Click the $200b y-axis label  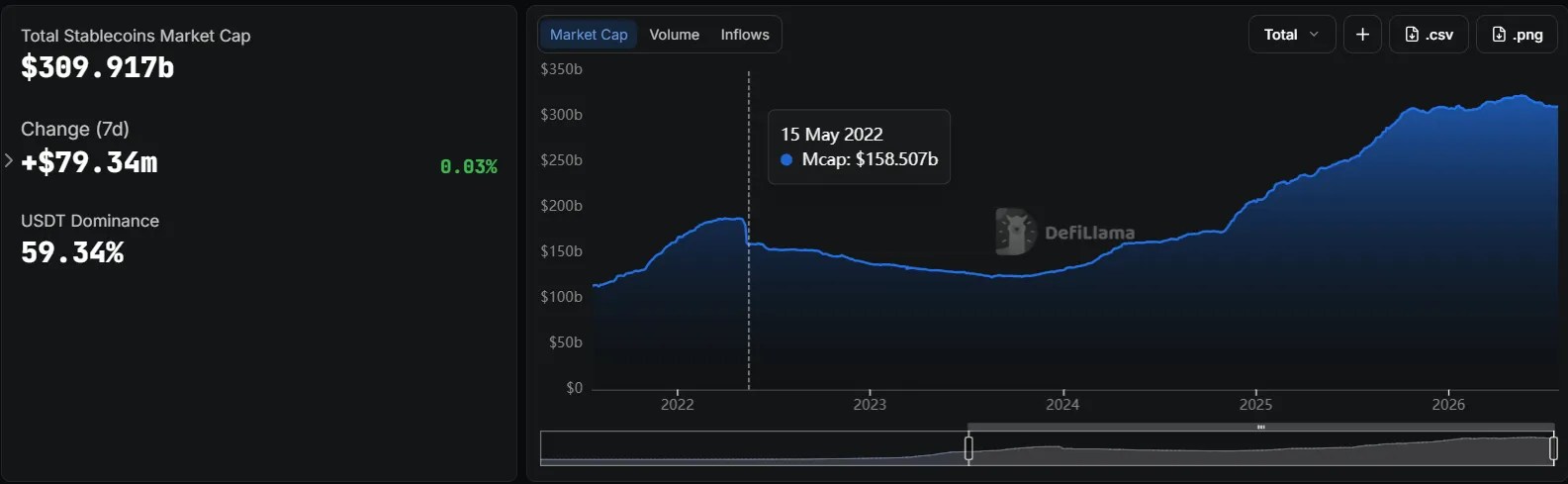[x=561, y=206]
